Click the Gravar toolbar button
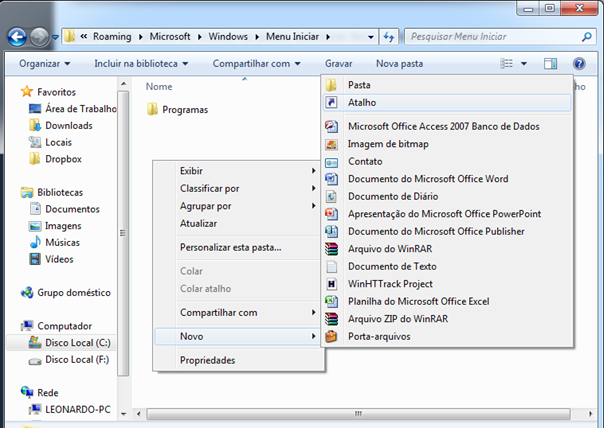 pos(339,64)
